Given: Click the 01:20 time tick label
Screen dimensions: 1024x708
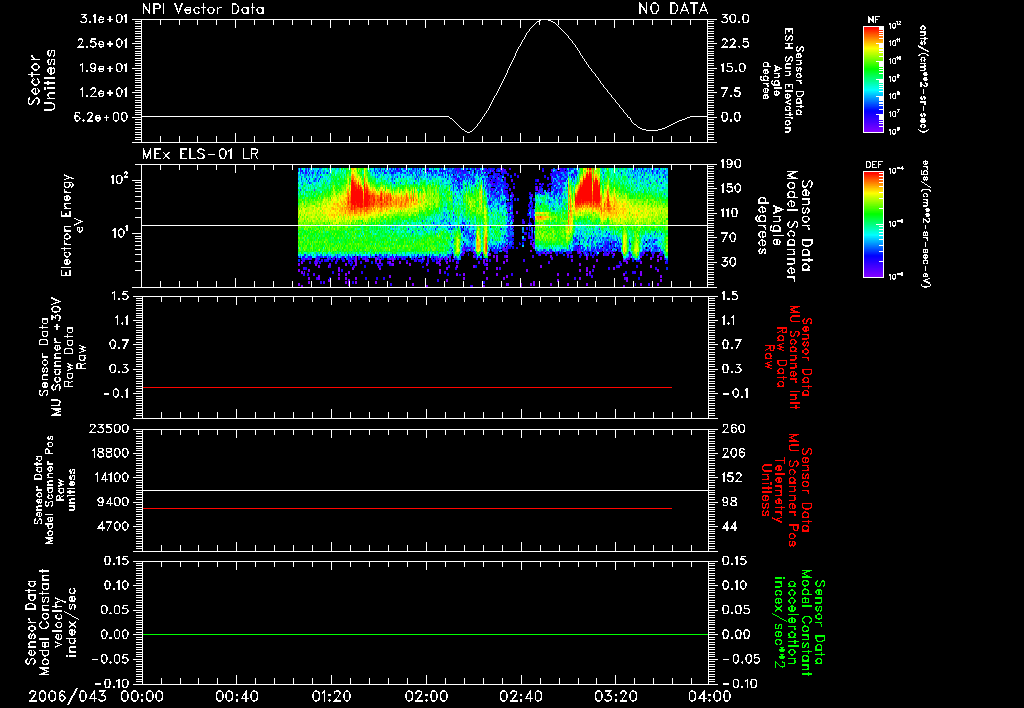Looking at the screenshot, I should [x=331, y=696].
